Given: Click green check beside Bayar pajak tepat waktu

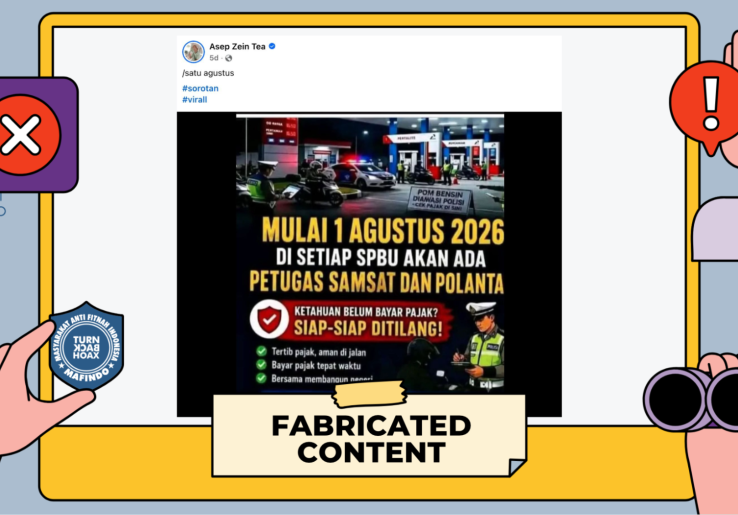Looking at the screenshot, I should point(262,365).
